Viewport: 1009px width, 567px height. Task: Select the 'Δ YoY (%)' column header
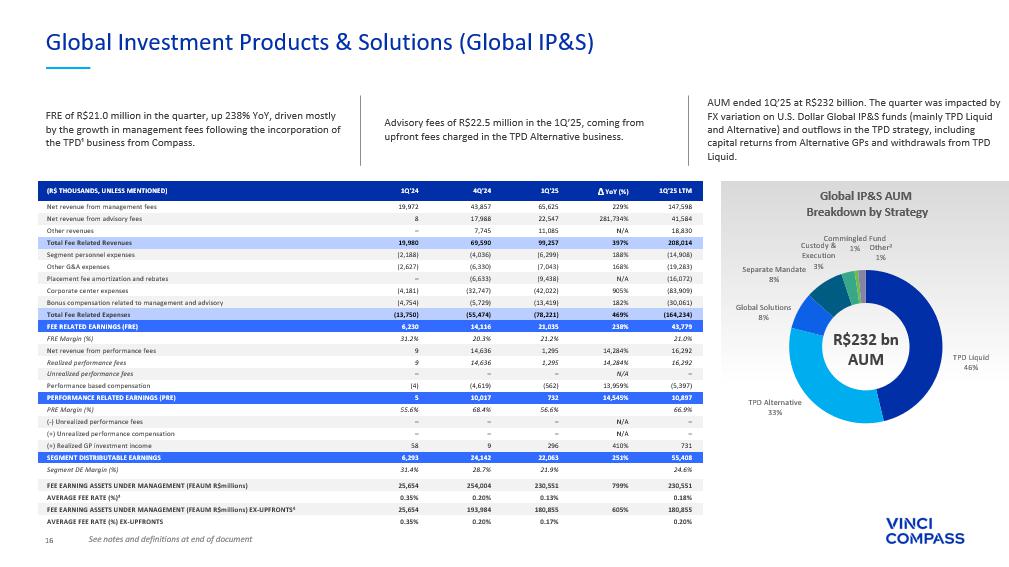(613, 191)
